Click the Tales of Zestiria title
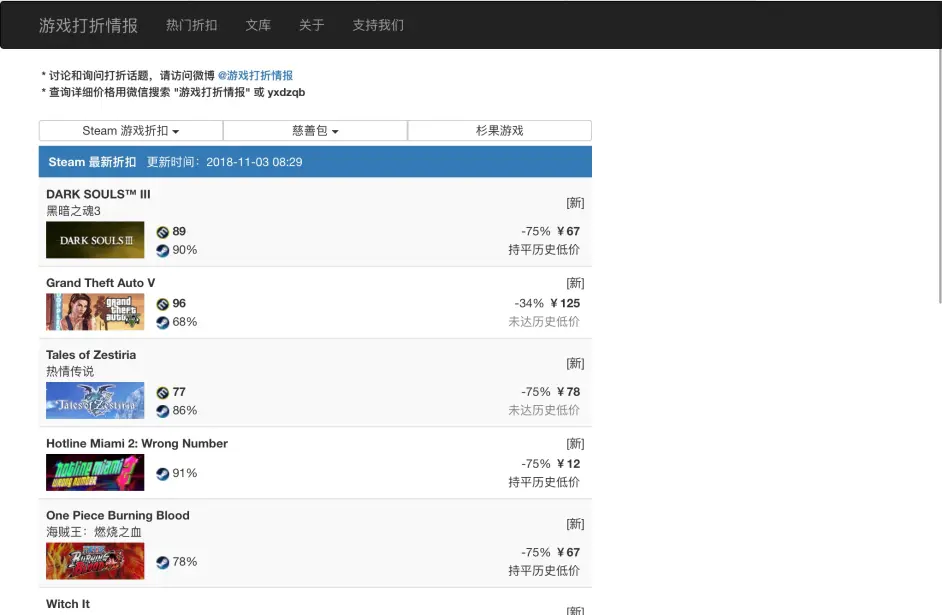Viewport: 942px width, 615px height. [x=91, y=355]
